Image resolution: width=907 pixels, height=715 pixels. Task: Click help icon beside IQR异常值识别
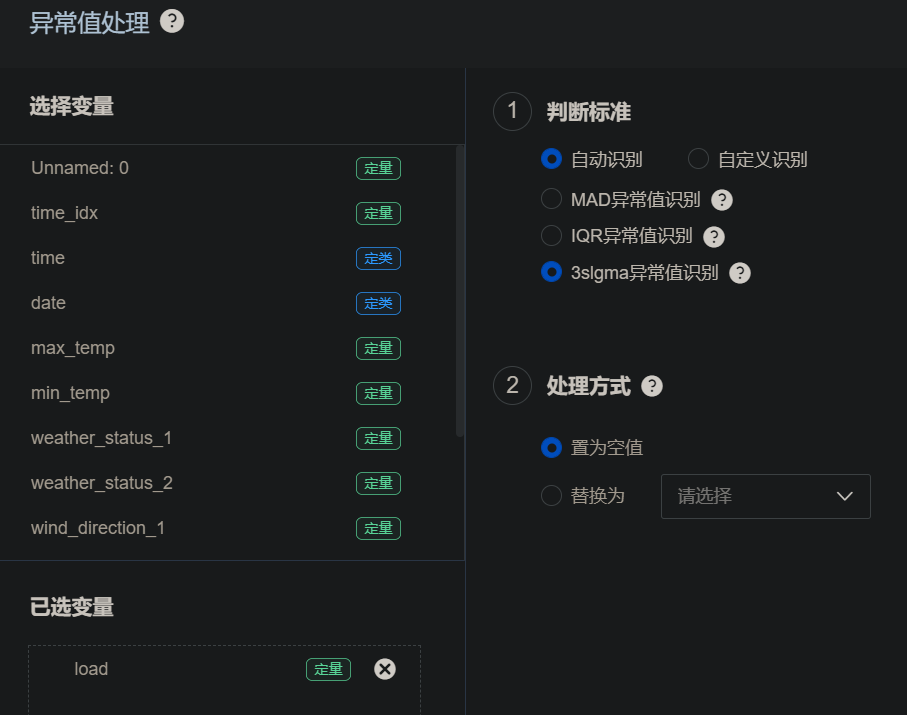[x=713, y=237]
